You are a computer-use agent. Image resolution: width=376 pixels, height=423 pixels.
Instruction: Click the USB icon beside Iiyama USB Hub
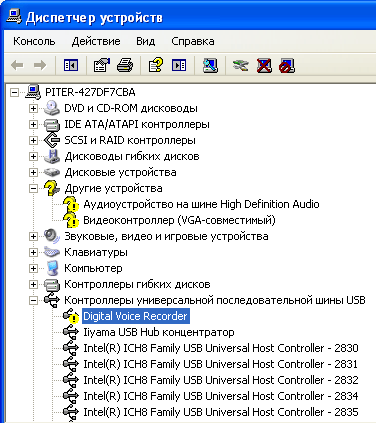pos(71,332)
